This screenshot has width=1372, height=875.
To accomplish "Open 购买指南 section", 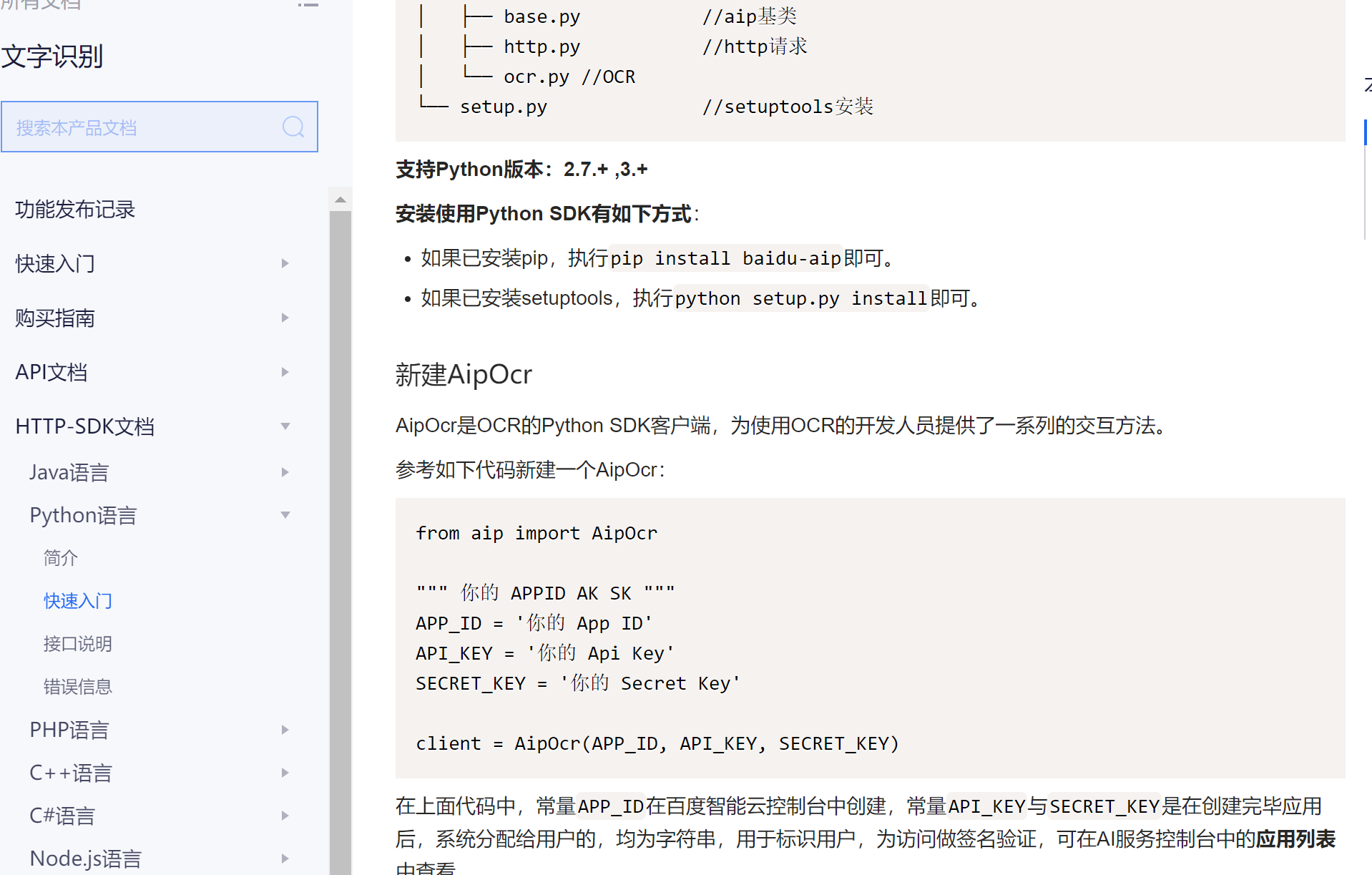I will [55, 318].
